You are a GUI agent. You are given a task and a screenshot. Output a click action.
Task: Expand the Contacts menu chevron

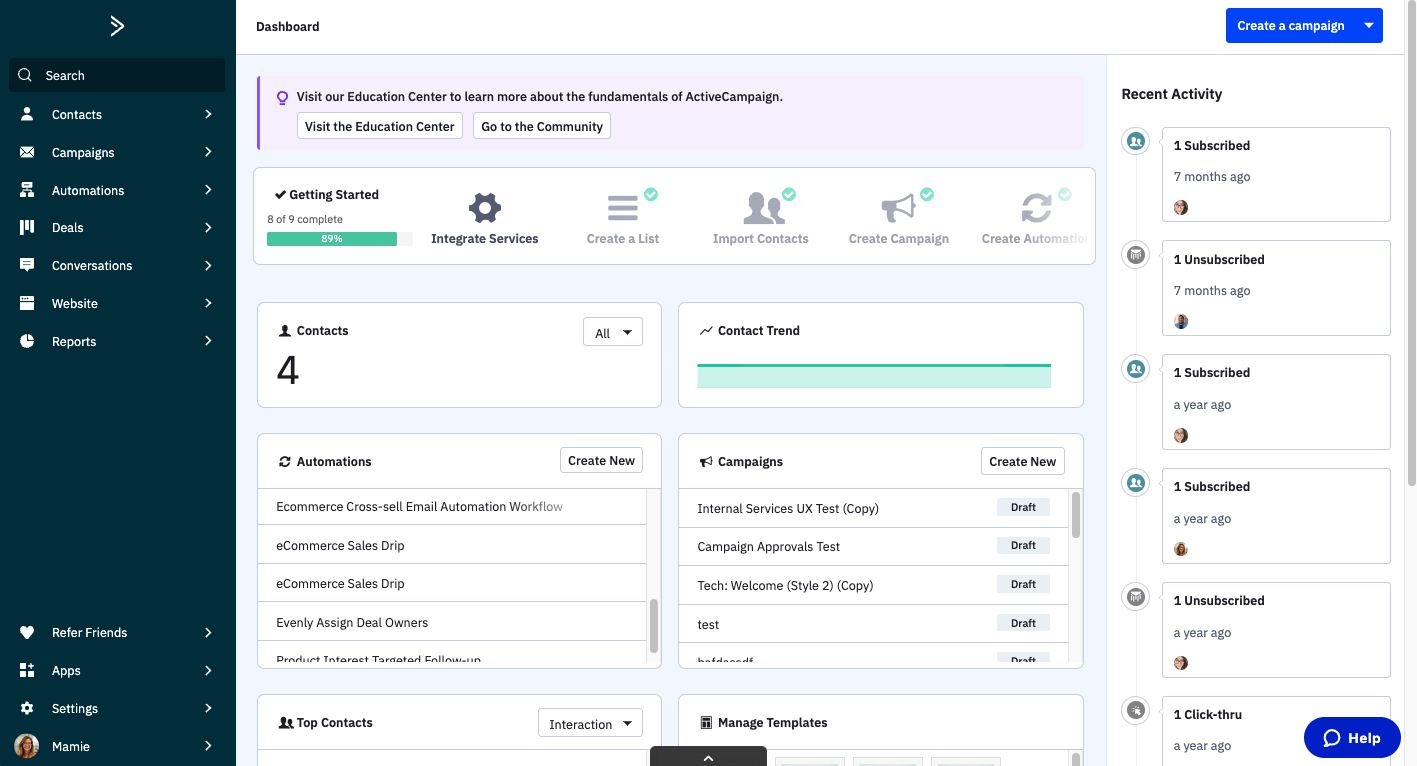208,114
